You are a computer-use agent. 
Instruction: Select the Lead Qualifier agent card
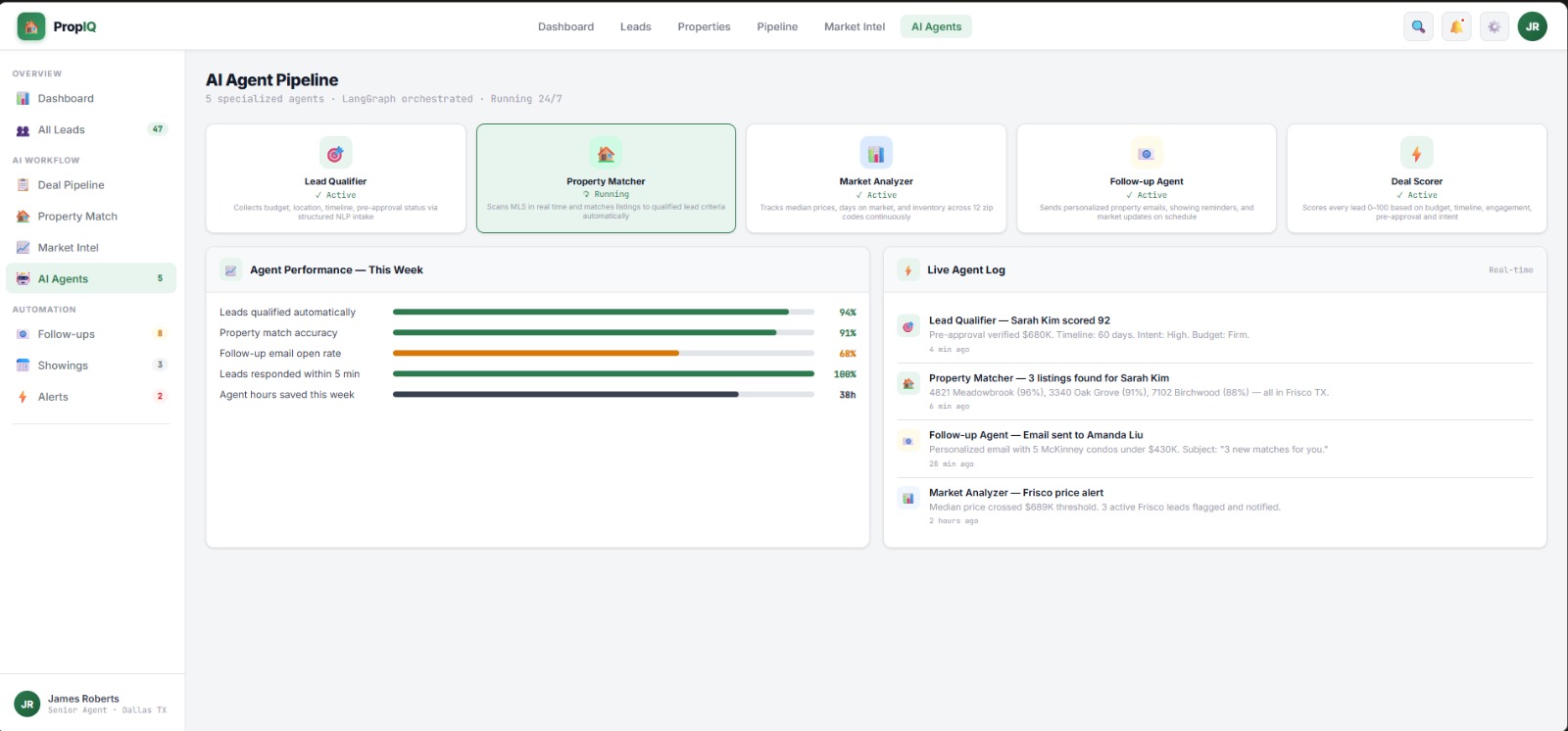tap(335, 178)
